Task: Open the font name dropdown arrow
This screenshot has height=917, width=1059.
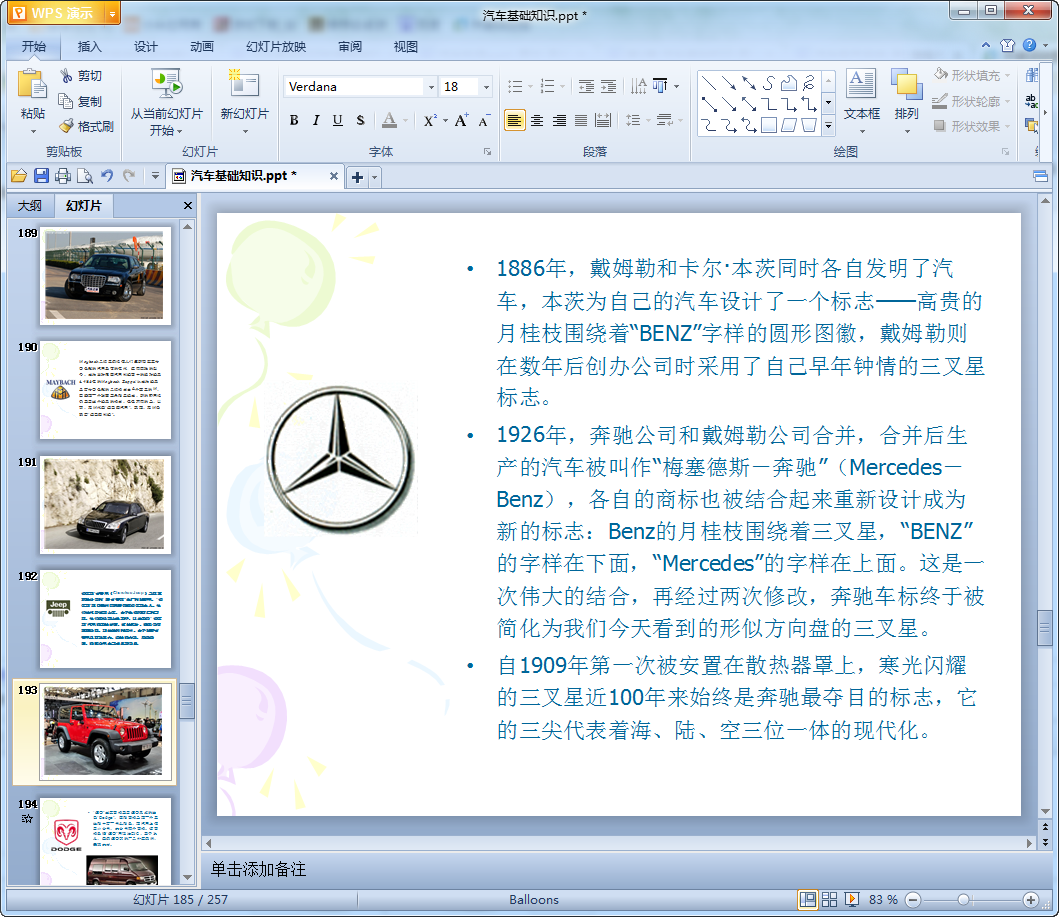Action: tap(431, 87)
